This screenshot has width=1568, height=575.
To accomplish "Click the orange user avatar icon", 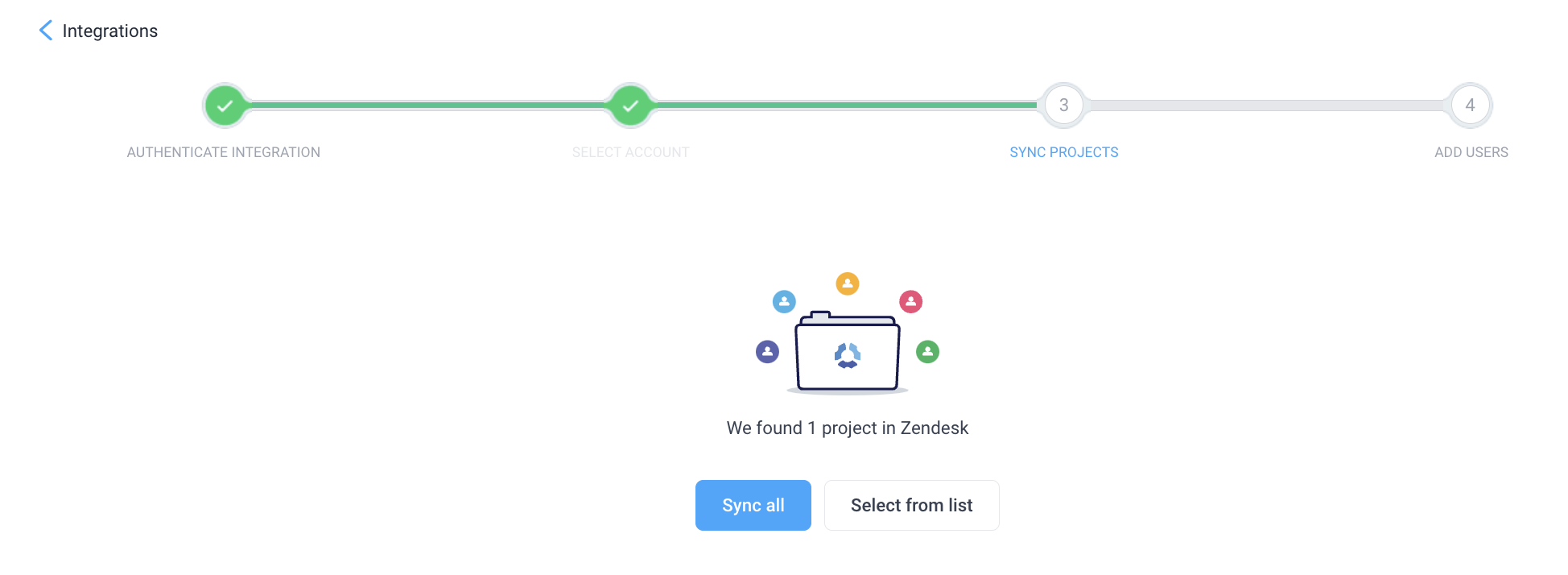I will (847, 283).
